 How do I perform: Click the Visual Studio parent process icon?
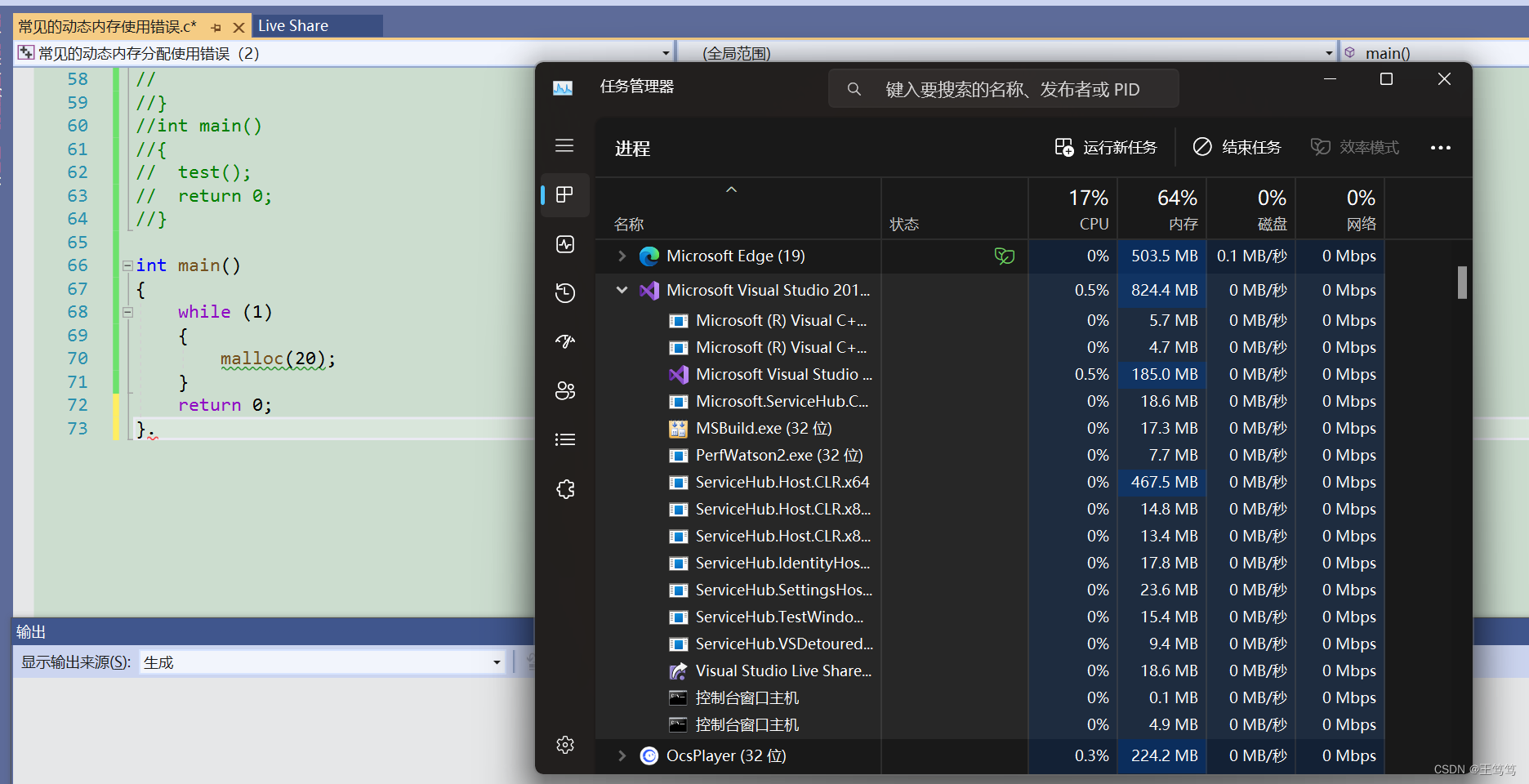tap(649, 291)
